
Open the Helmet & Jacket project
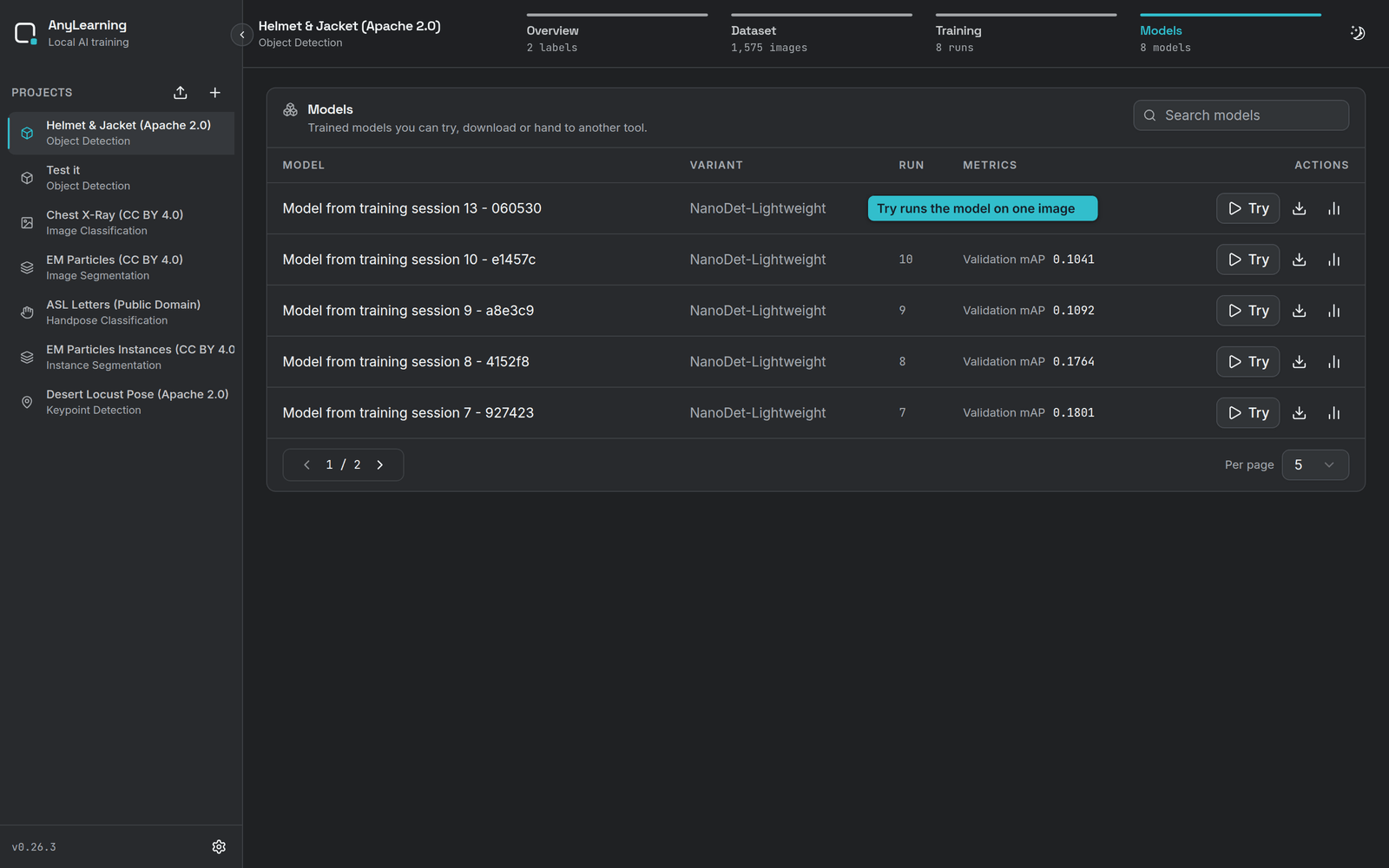[122, 133]
